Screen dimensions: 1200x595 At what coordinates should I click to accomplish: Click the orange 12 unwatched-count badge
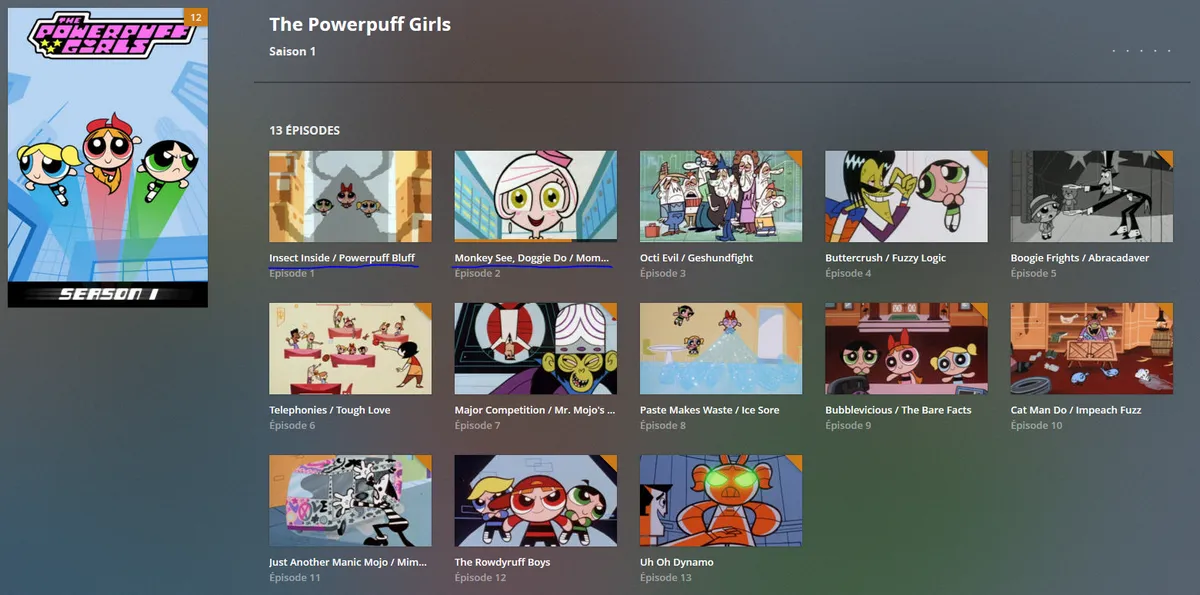[x=196, y=16]
